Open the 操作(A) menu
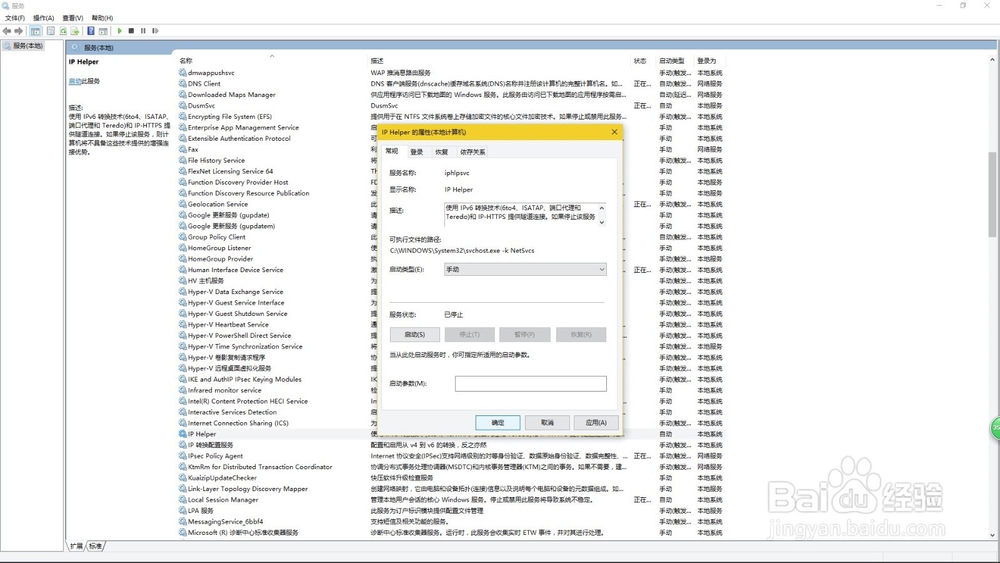The height and width of the screenshot is (563, 1000). (43, 18)
